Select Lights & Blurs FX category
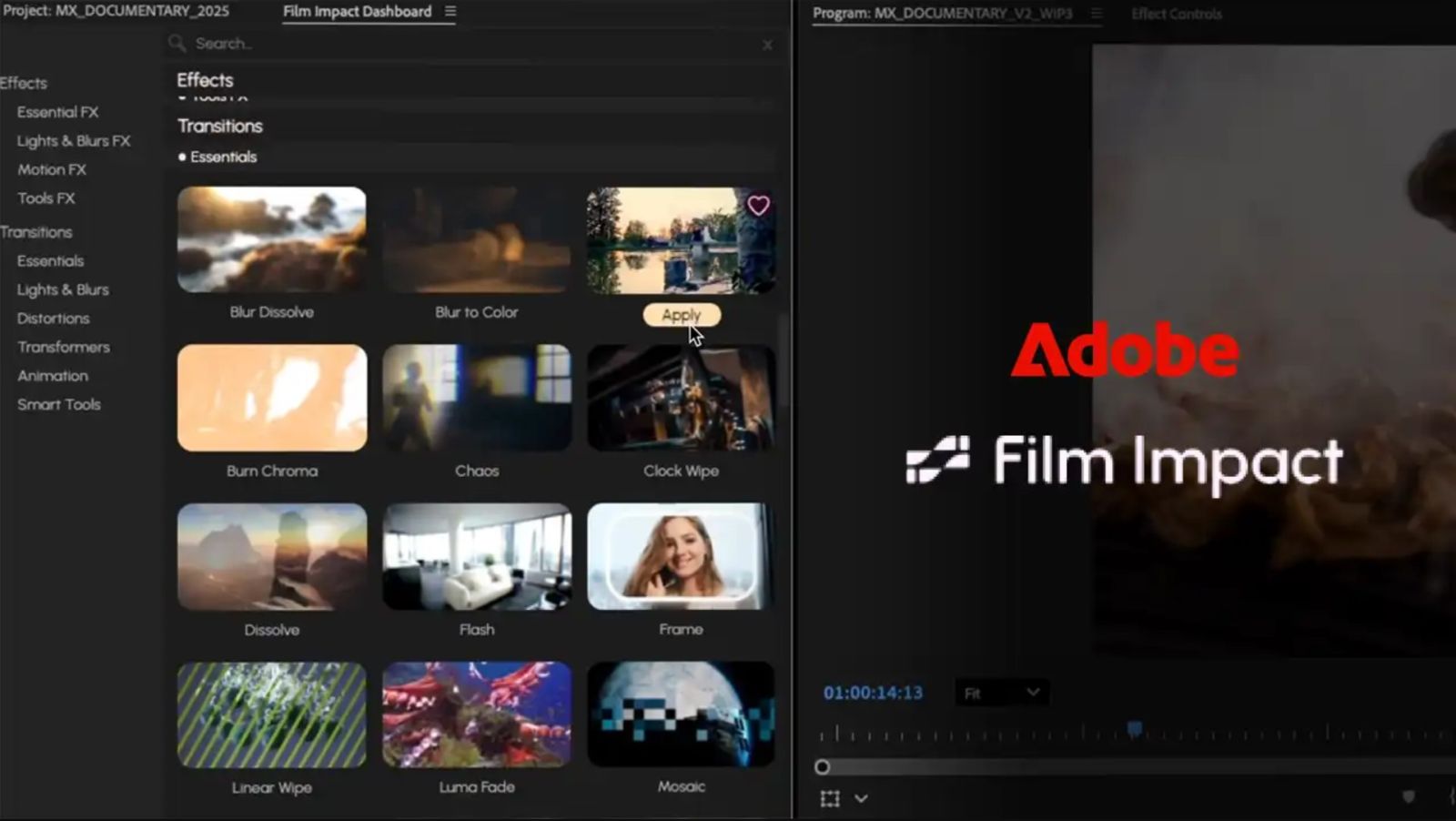Viewport: 1456px width, 821px height. [x=74, y=141]
